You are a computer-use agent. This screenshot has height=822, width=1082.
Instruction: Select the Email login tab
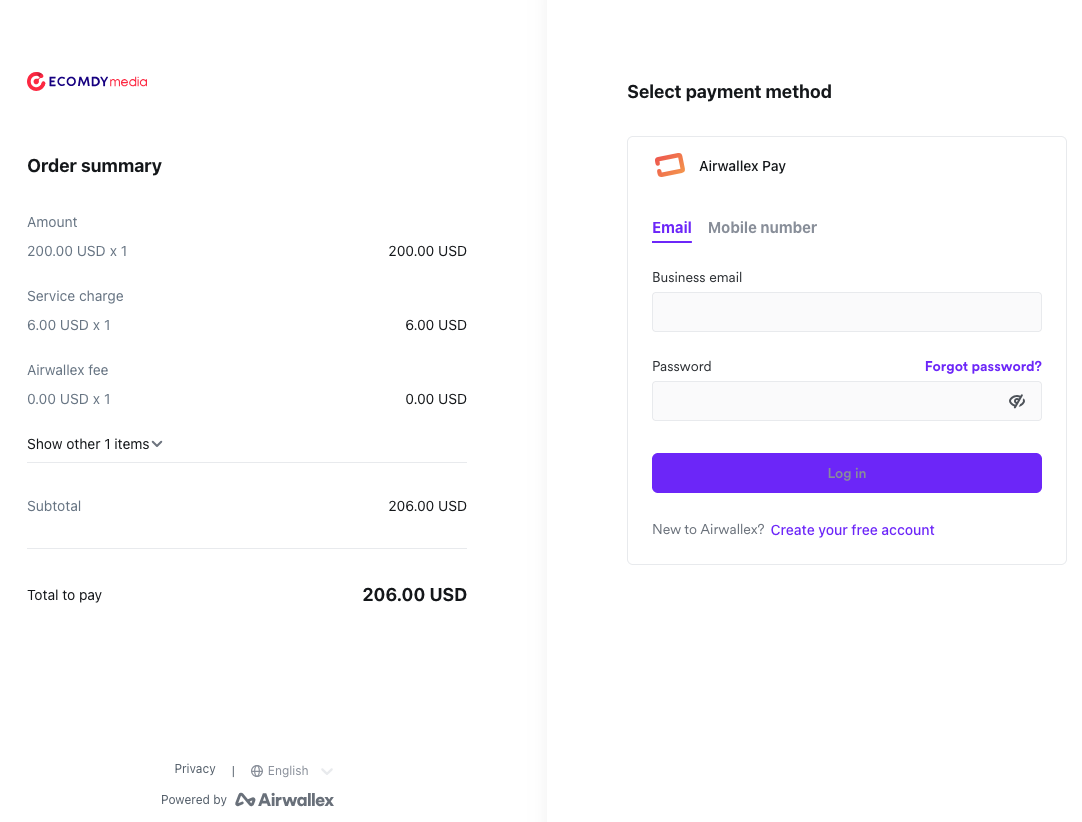671,228
